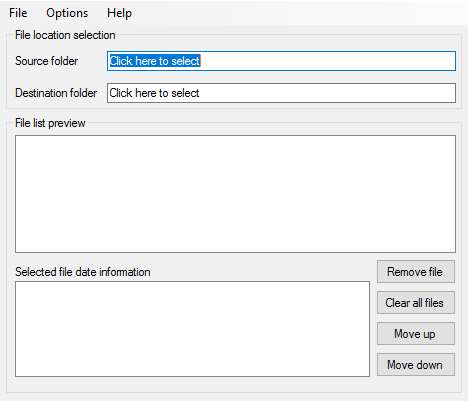Click inside the File list preview box
This screenshot has height=401, width=468.
(x=235, y=194)
